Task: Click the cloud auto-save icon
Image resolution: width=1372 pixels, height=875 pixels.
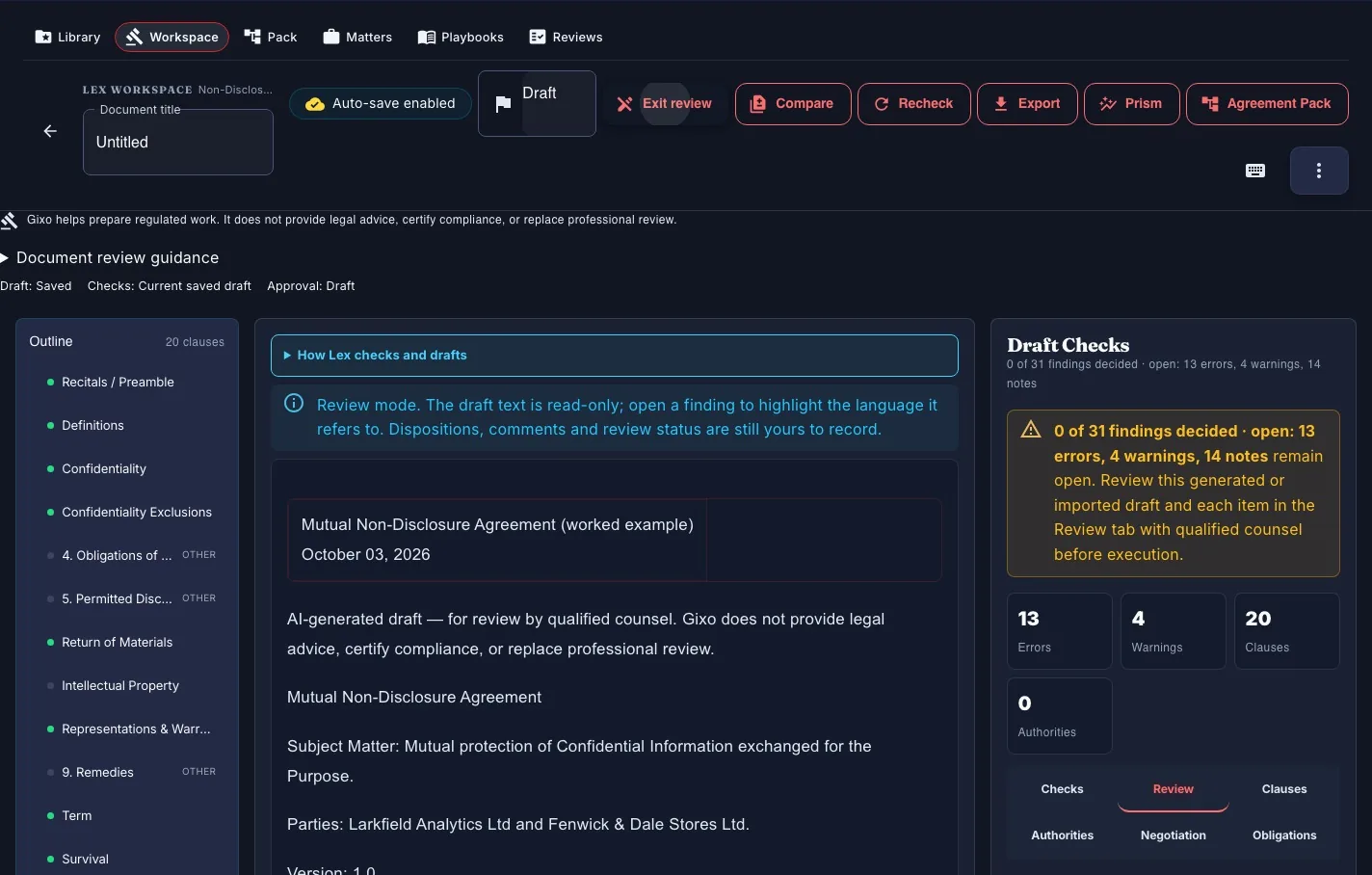Action: pos(315,104)
